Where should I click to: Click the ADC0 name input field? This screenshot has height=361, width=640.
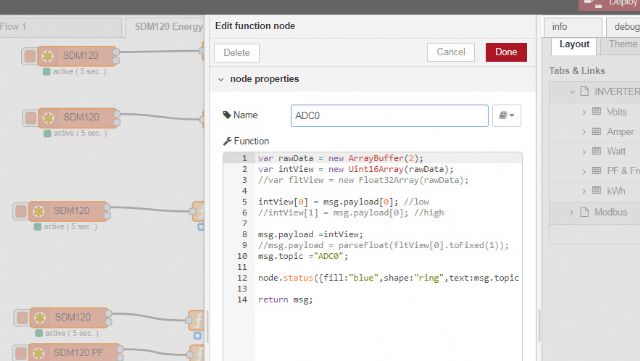pyautogui.click(x=389, y=116)
